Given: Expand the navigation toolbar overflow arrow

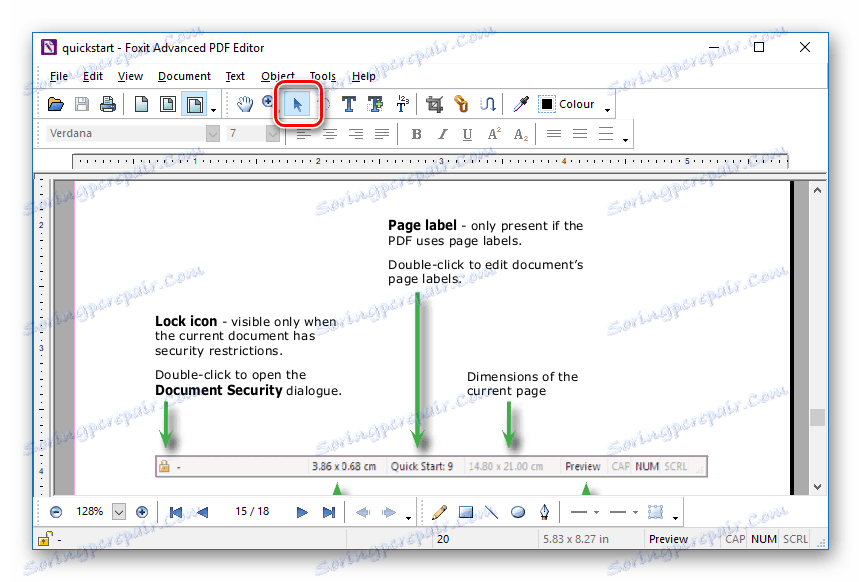Looking at the screenshot, I should [409, 518].
